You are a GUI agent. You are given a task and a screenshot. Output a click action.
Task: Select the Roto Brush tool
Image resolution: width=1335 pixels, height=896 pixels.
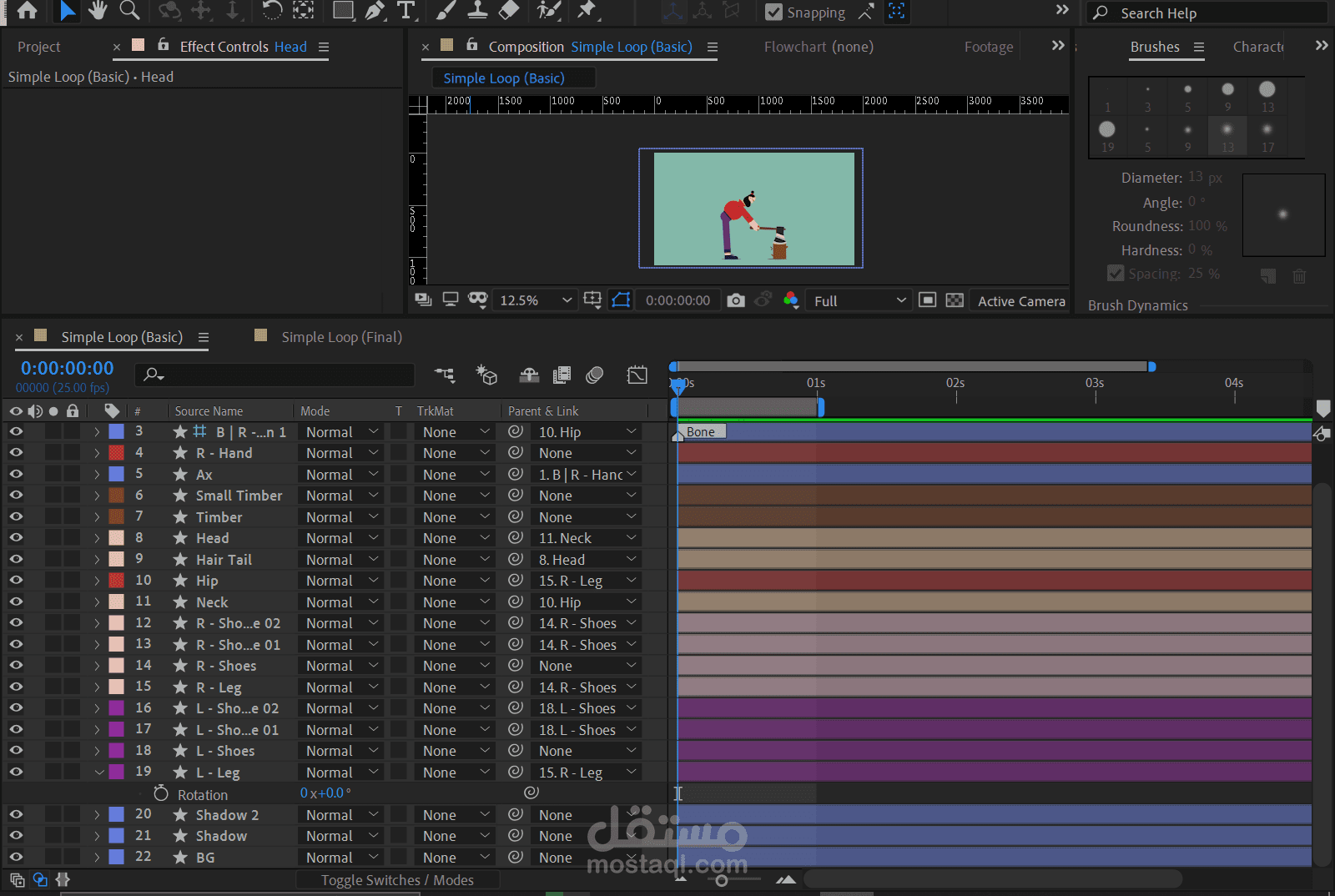pos(548,10)
